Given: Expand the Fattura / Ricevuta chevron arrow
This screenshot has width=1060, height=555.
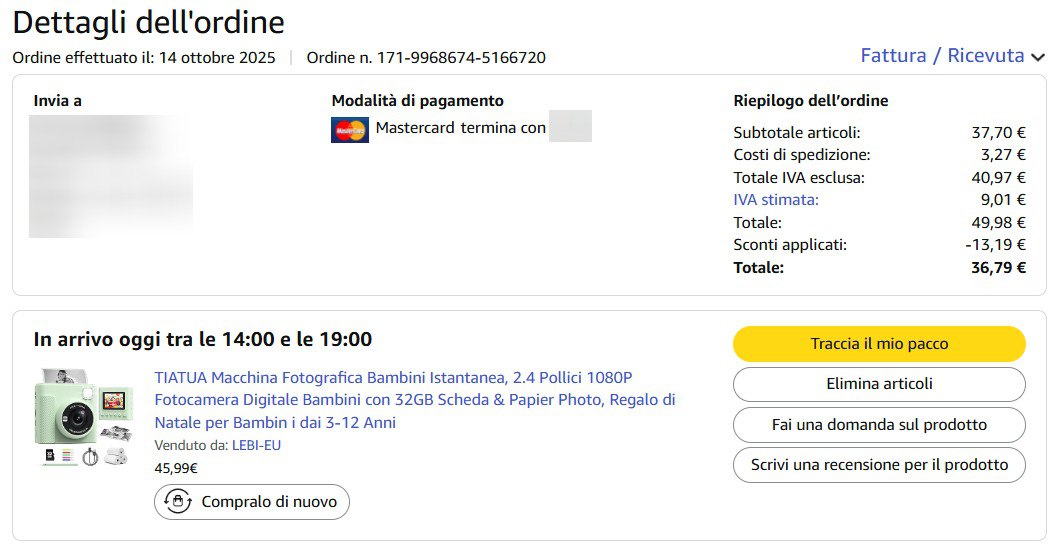Looking at the screenshot, I should [1038, 57].
